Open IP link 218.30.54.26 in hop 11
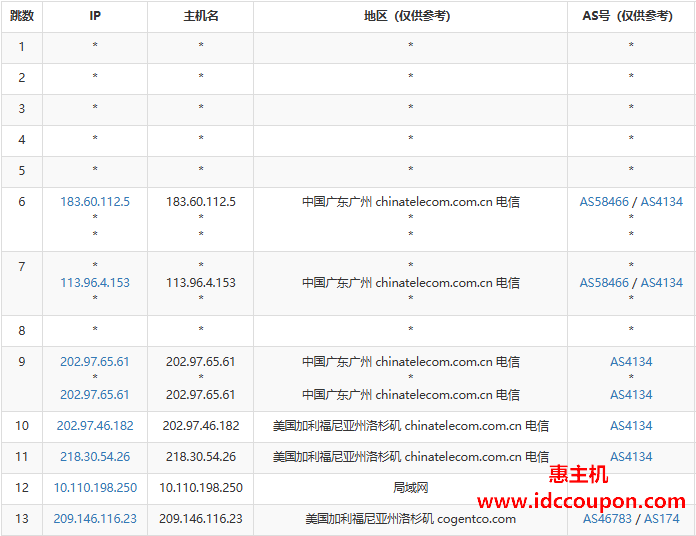Viewport: 696px width, 536px height. [x=95, y=457]
